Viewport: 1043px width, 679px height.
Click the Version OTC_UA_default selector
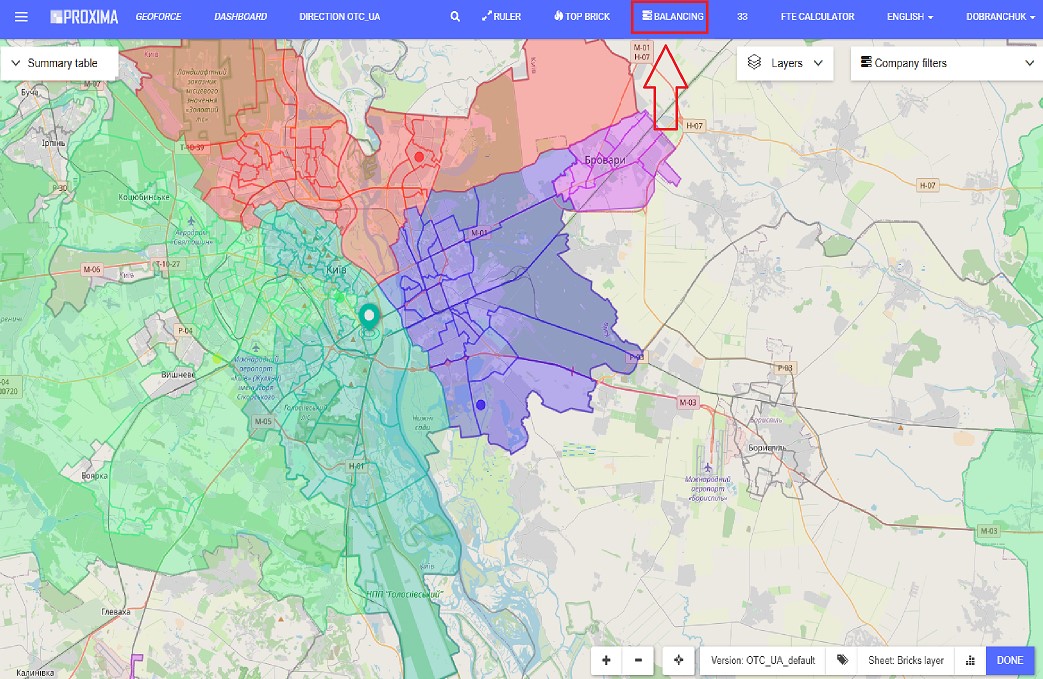[x=765, y=660]
